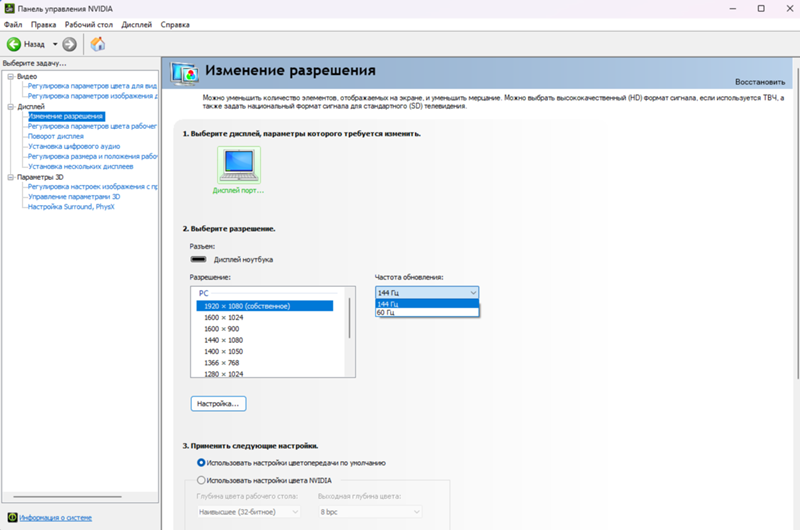This screenshot has width=800, height=530.
Task: Collapse the Видео tree node
Action: click(11, 76)
